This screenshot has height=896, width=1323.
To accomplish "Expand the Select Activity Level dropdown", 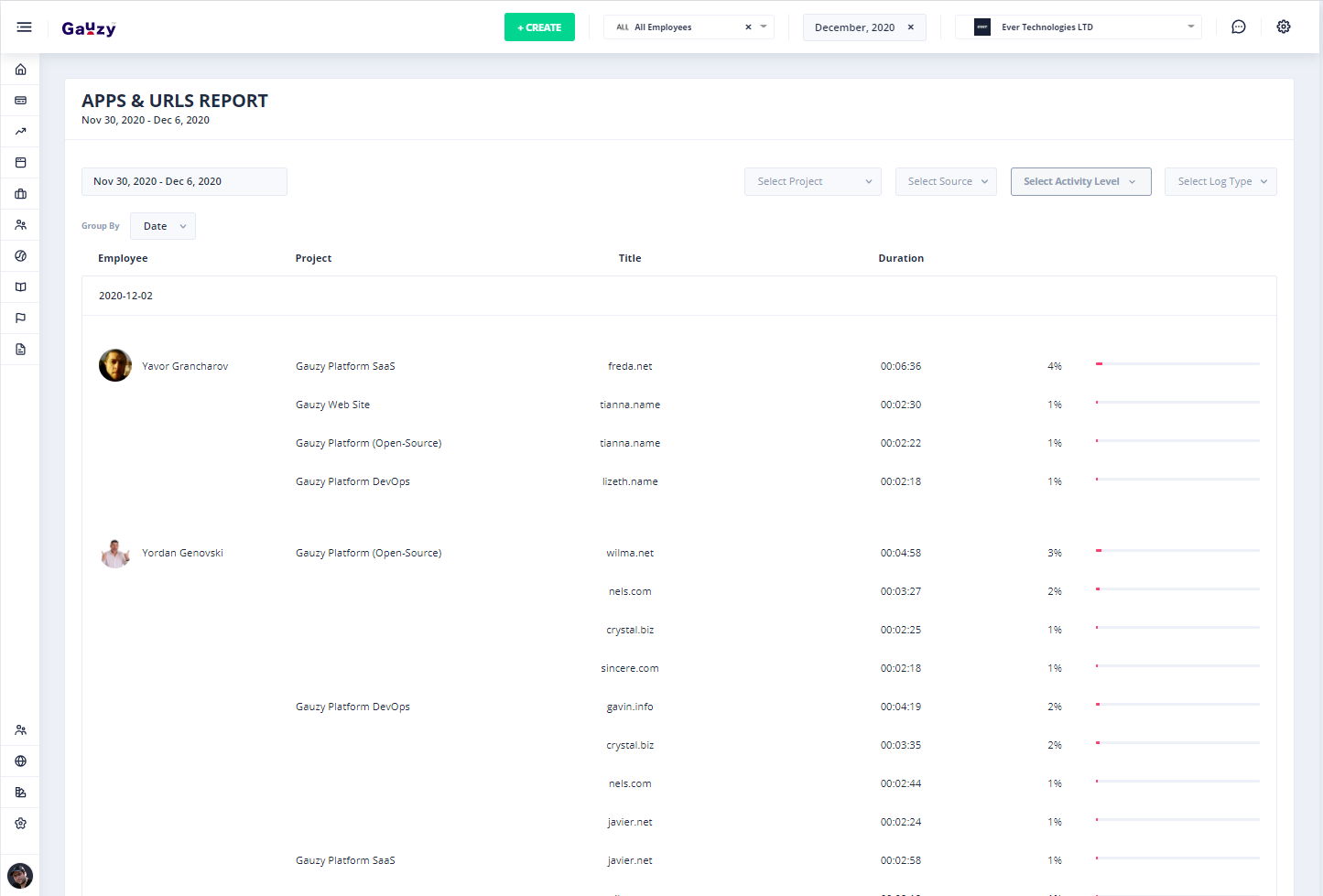I will click(x=1080, y=181).
